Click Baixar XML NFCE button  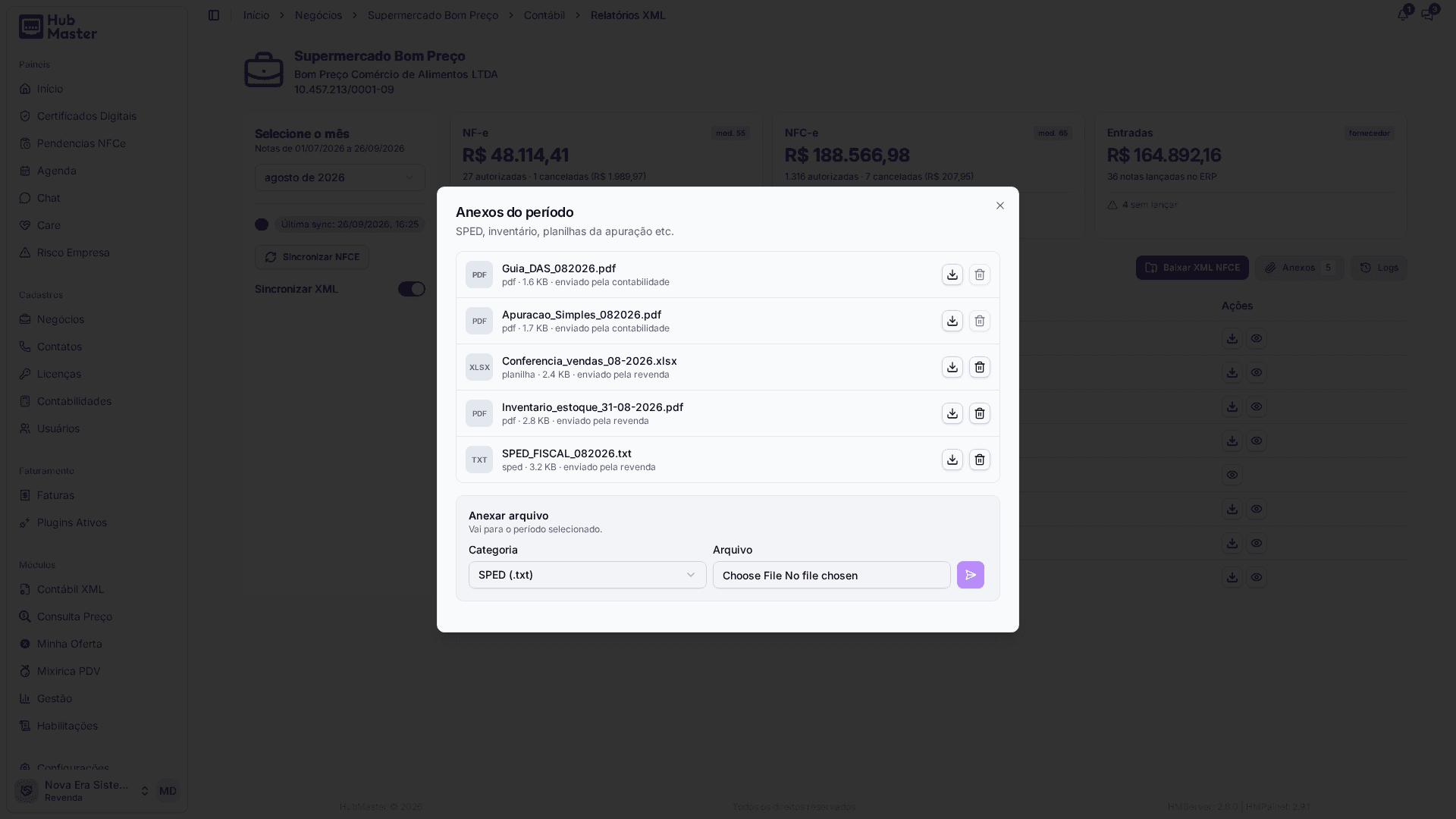click(1192, 268)
